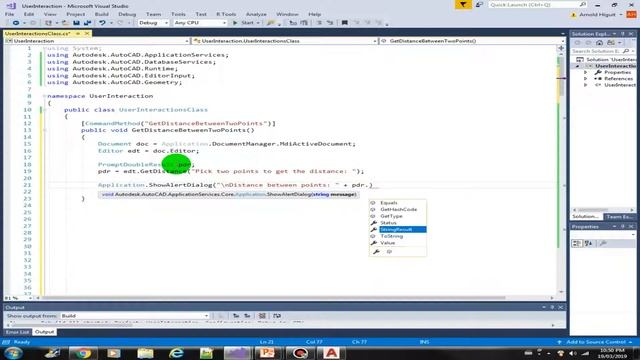Click Alphabetical sort icon in Properties panel
Screen dimensions: 640x360
pyautogui.click(x=588, y=243)
